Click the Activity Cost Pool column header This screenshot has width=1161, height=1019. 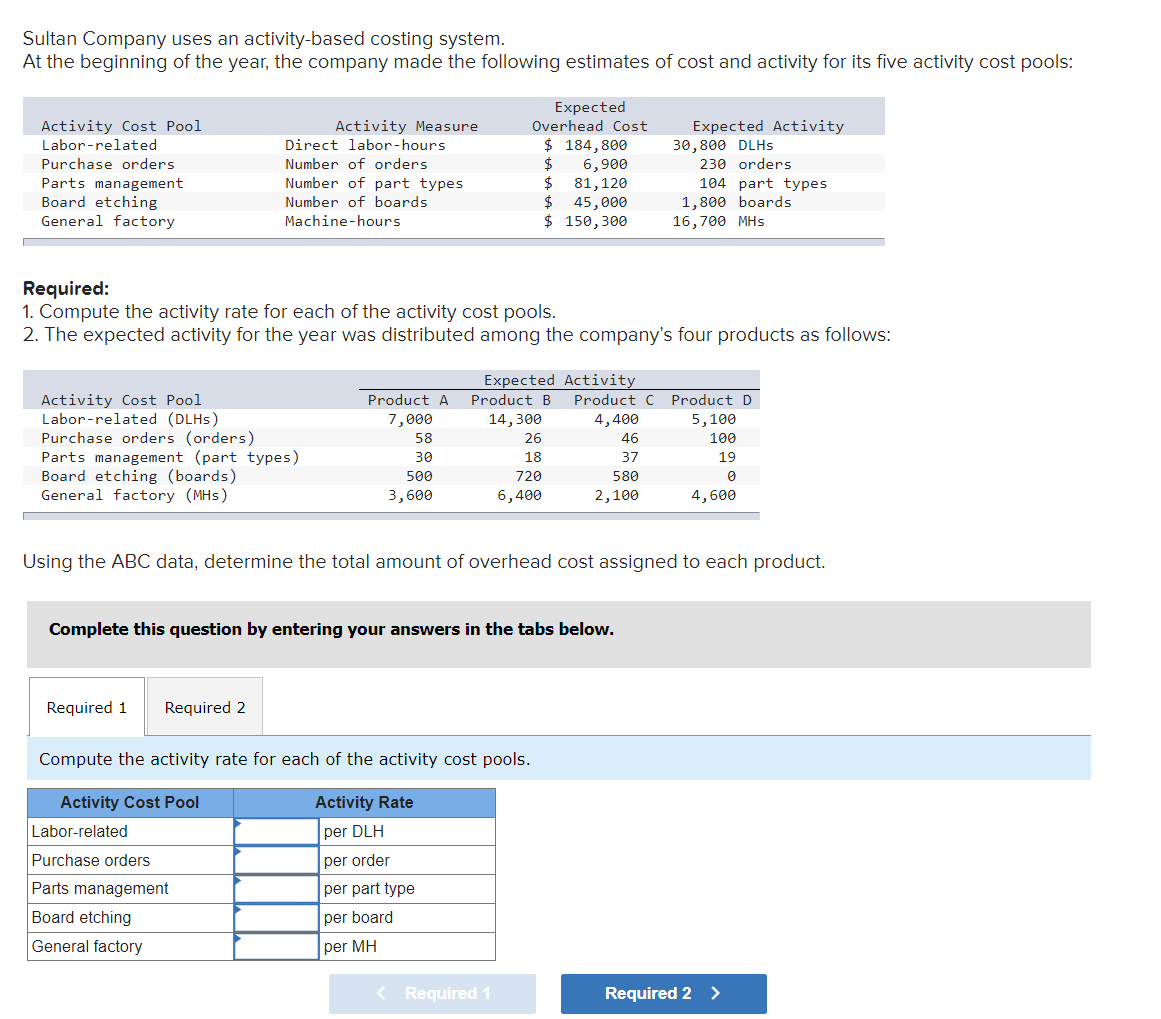tap(129, 802)
